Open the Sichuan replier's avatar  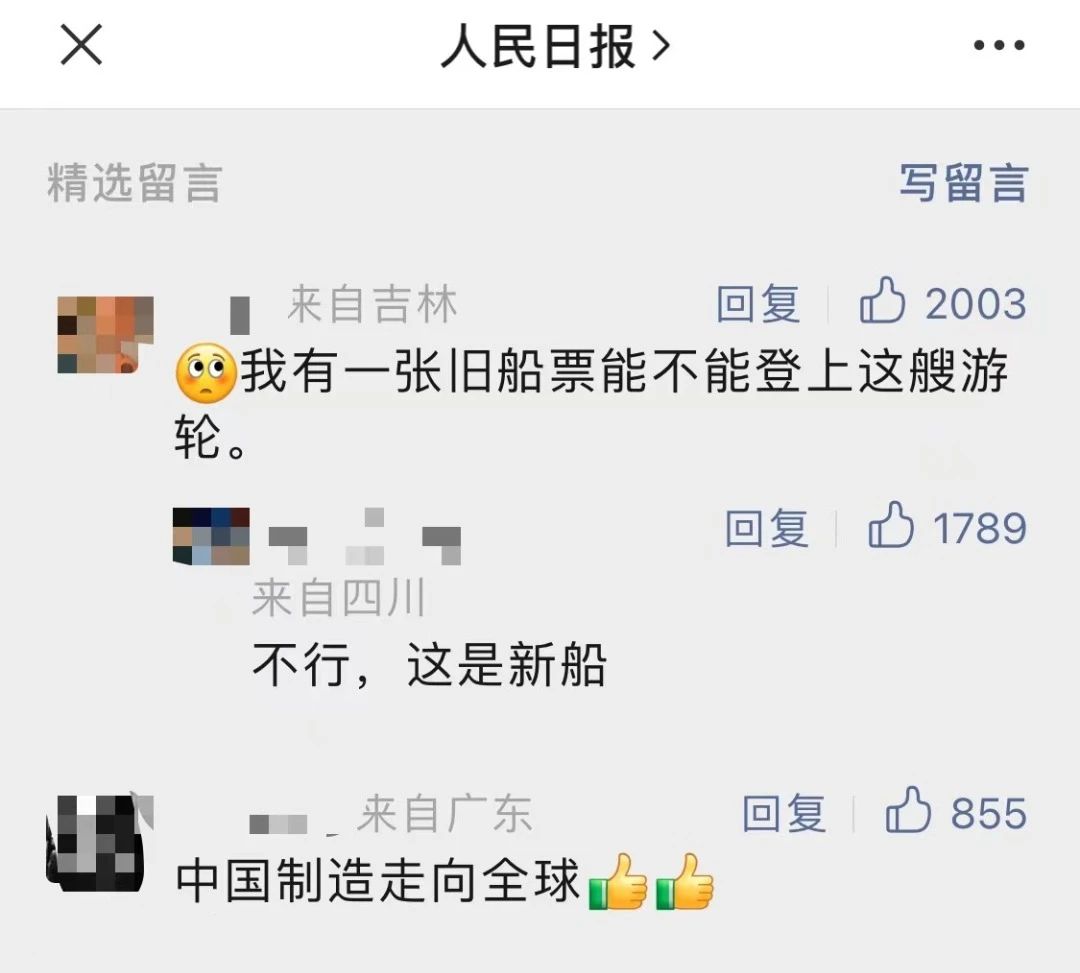coord(211,536)
